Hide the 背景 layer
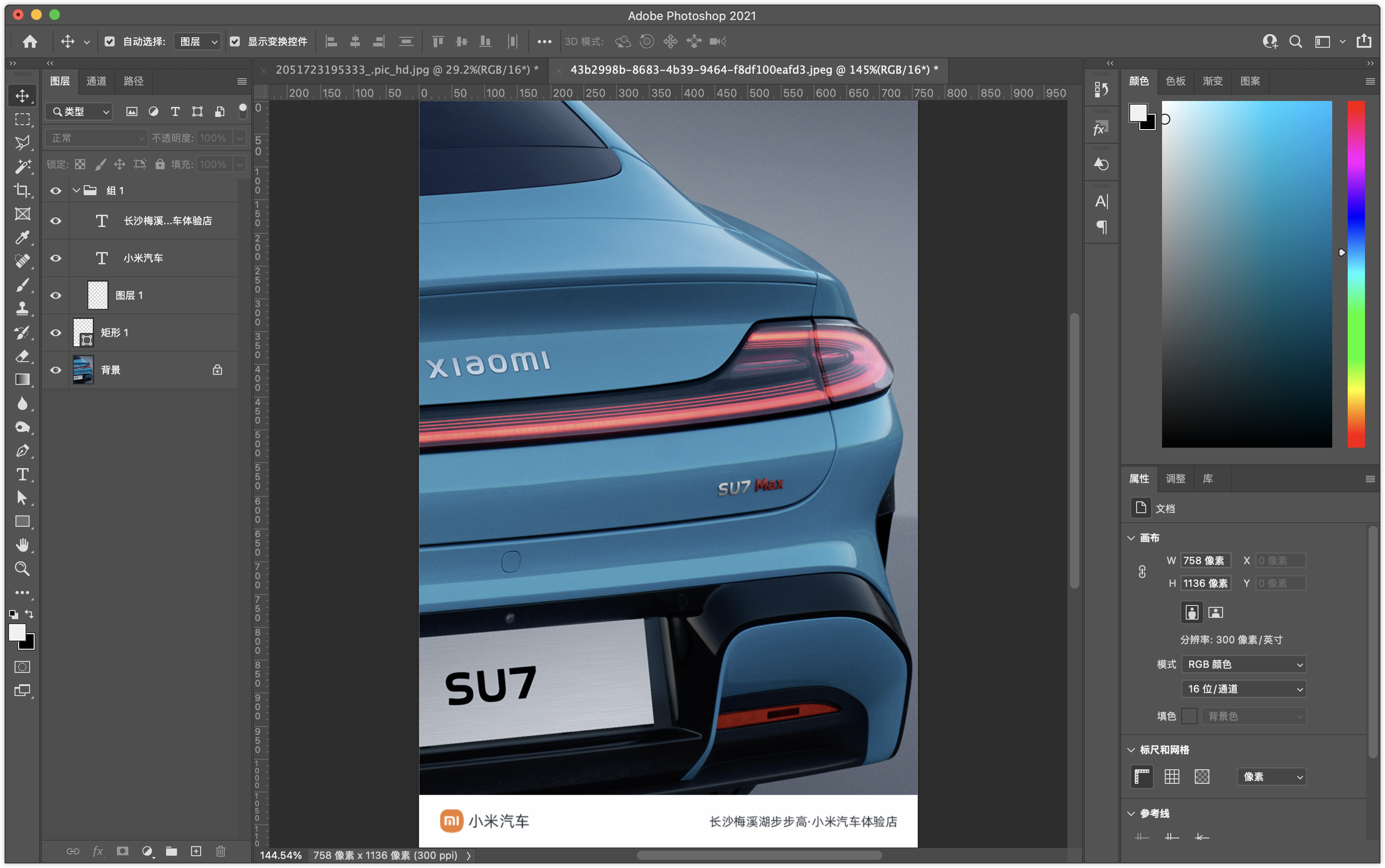This screenshot has width=1385, height=868. (x=56, y=370)
